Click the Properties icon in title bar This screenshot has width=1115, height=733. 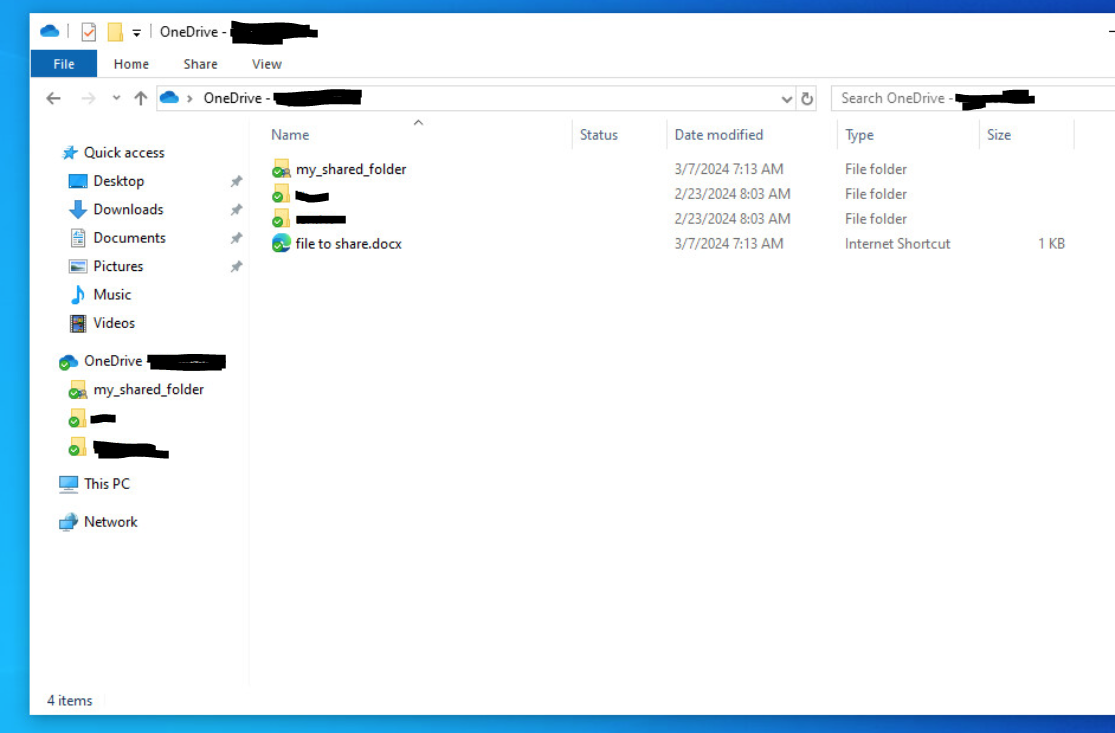(x=88, y=32)
